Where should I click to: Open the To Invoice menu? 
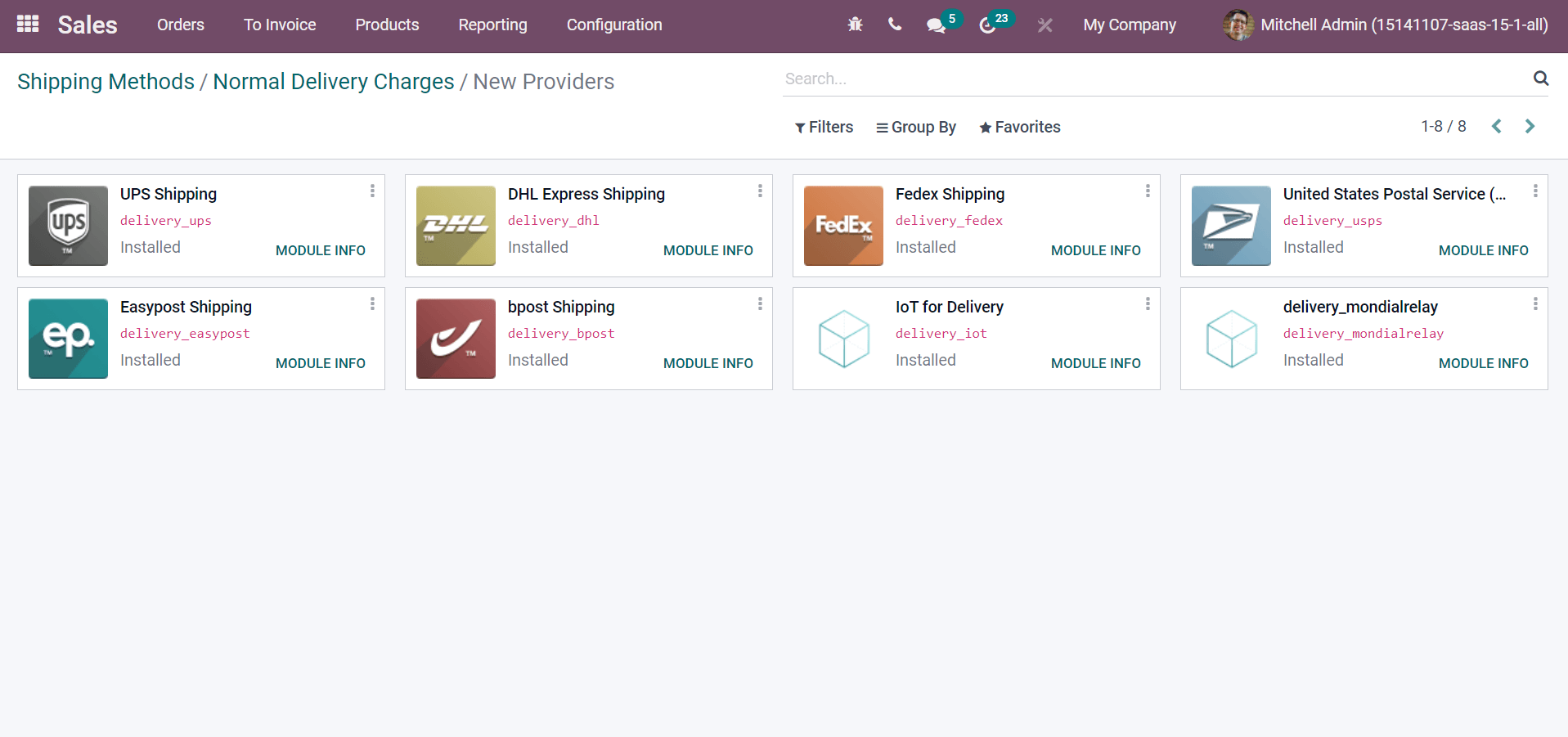(x=280, y=25)
